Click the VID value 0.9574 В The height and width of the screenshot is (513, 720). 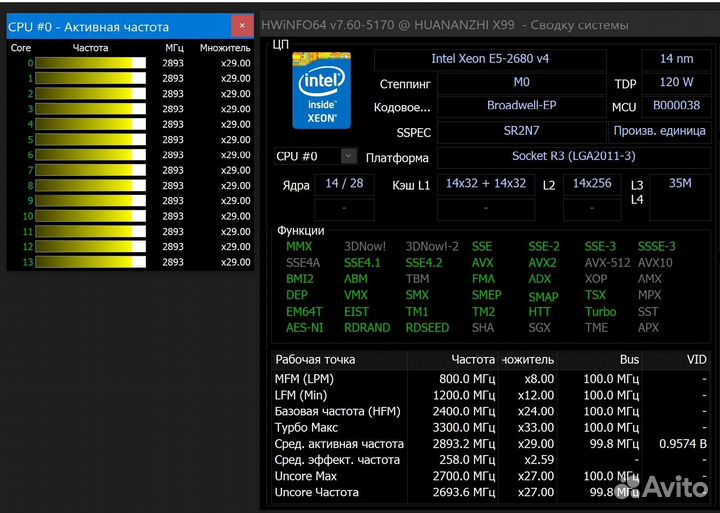pos(683,444)
